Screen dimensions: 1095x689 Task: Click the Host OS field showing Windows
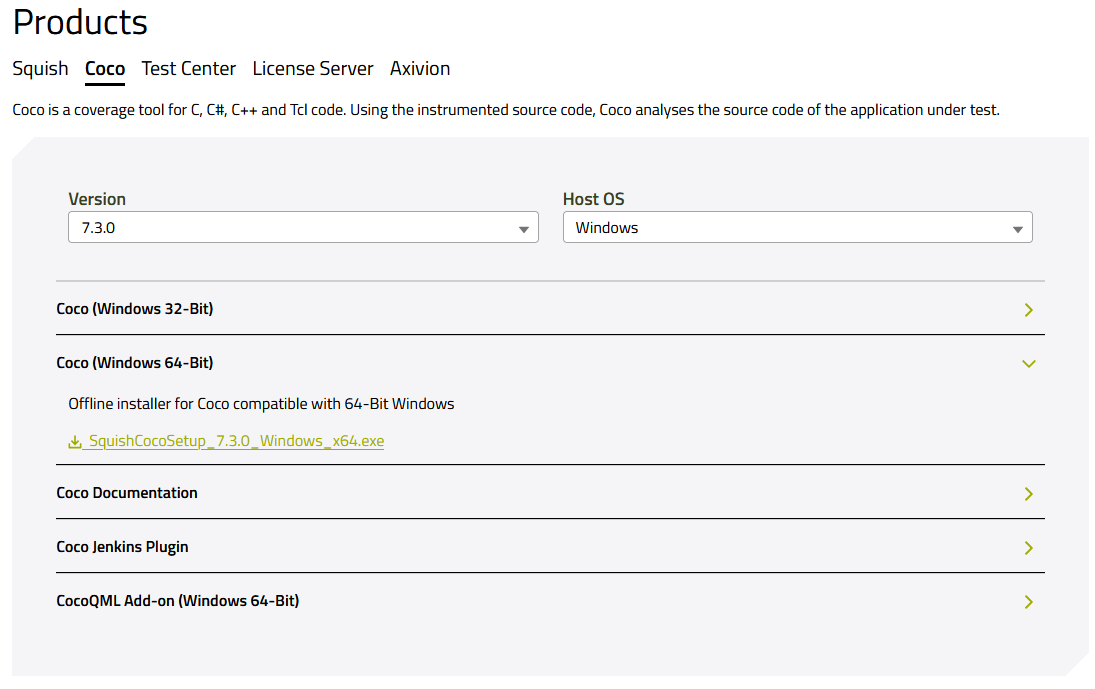(785, 228)
